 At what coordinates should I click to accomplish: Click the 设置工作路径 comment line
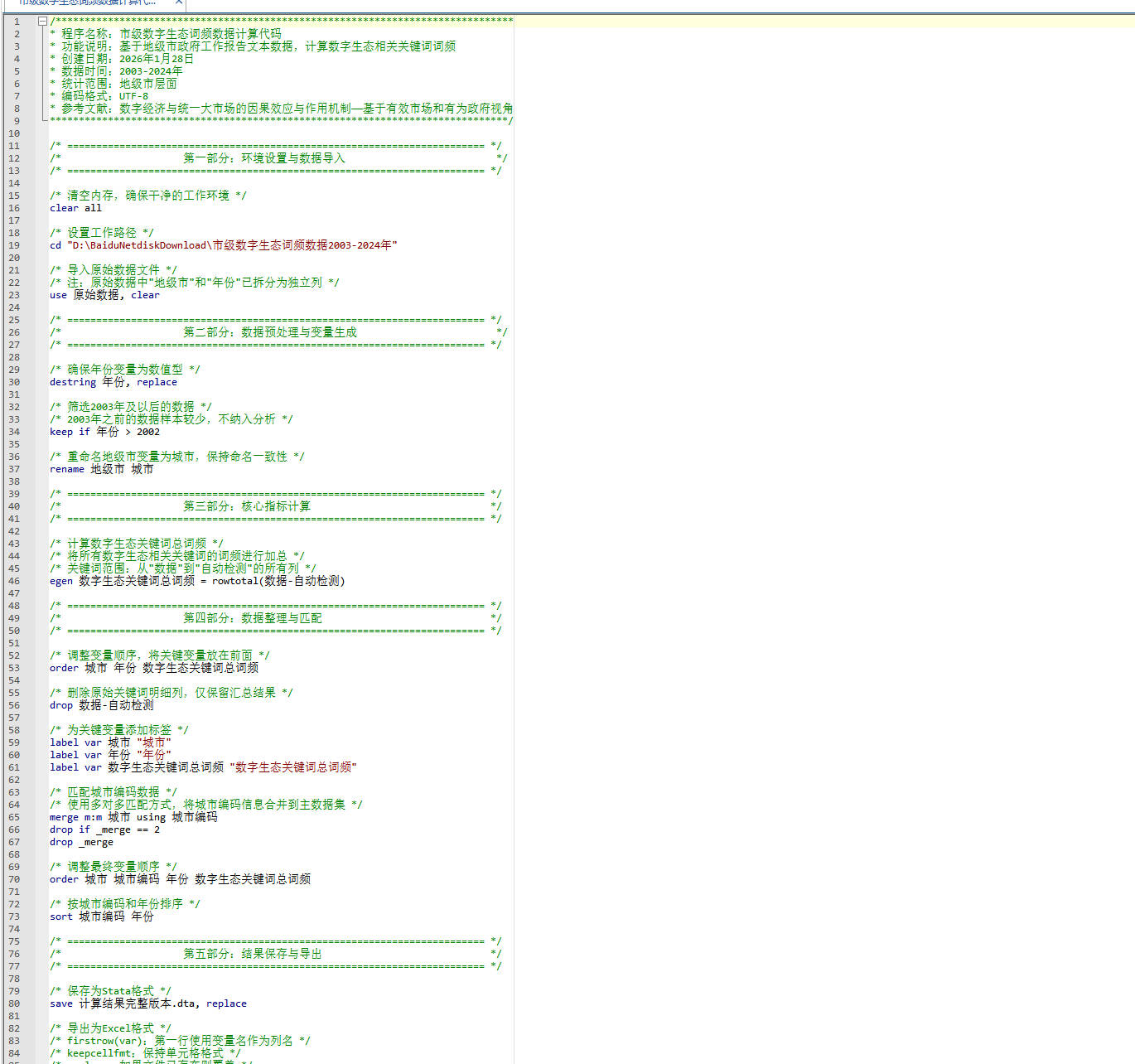102,233
